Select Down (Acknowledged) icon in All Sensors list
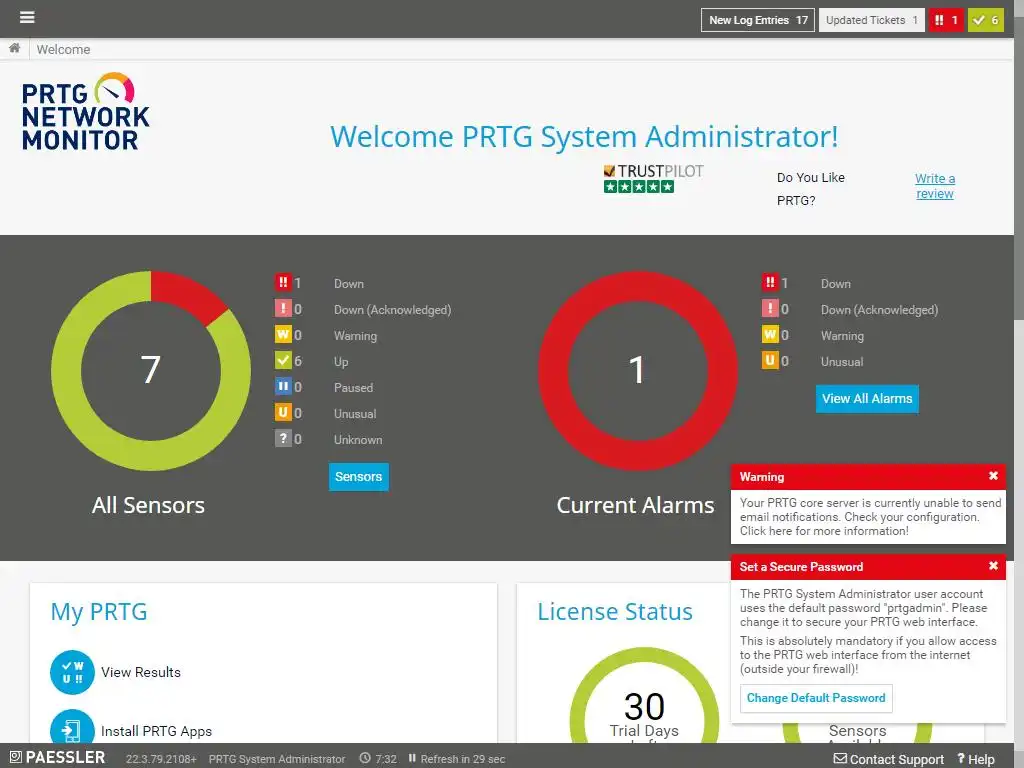1024x768 pixels. tap(283, 309)
